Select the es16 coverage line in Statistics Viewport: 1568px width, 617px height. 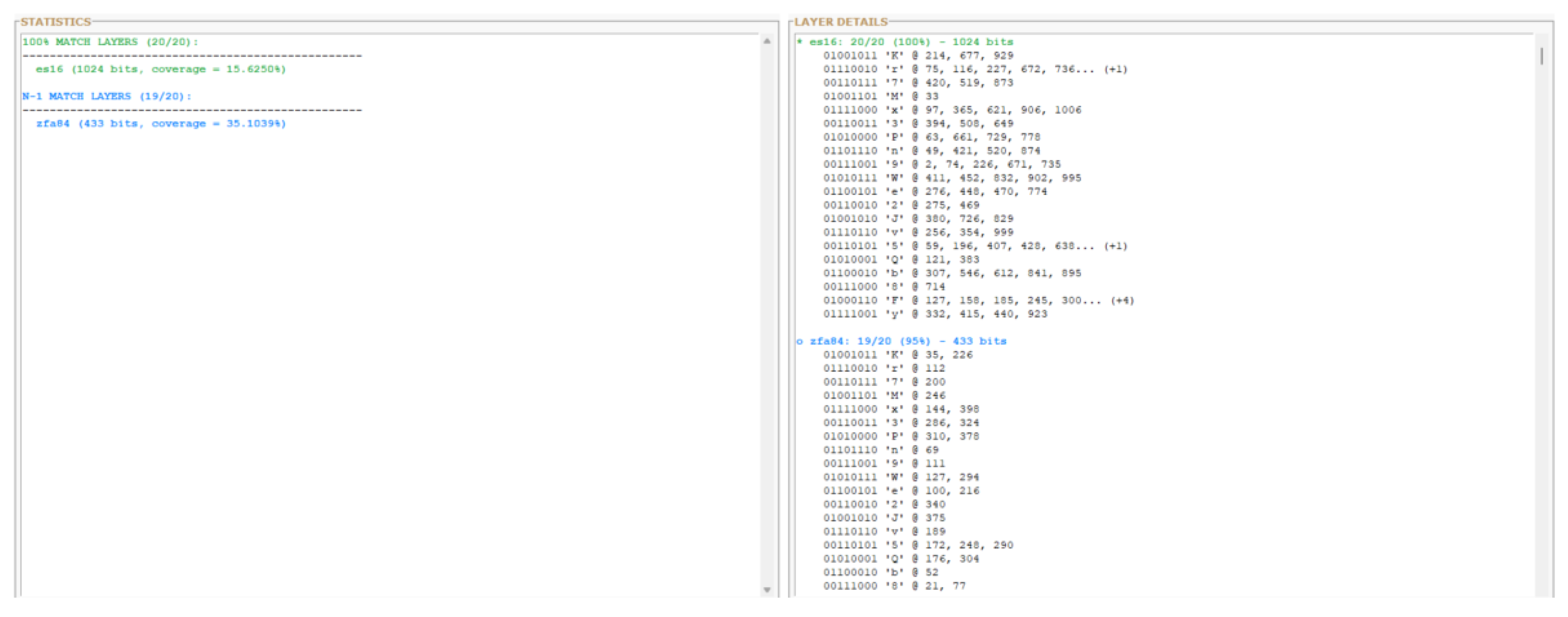pos(160,69)
